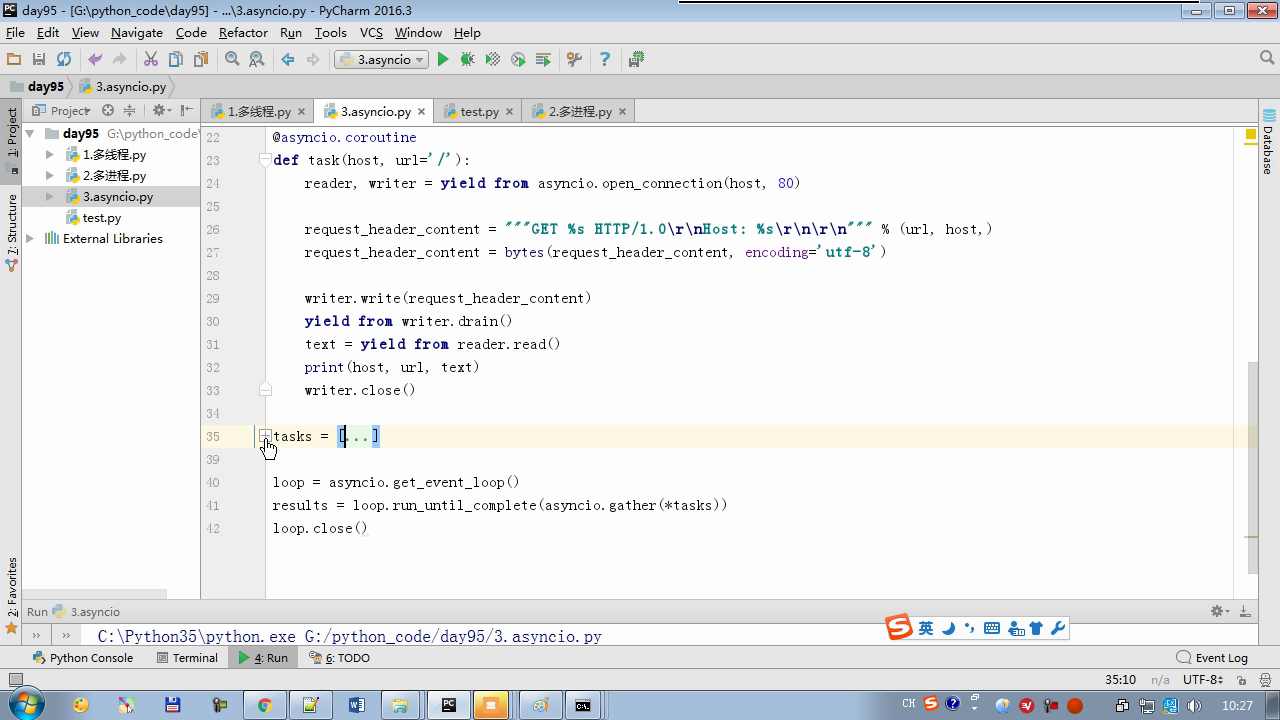Open the Terminal tool window
This screenshot has height=720, width=1280.
[187, 658]
